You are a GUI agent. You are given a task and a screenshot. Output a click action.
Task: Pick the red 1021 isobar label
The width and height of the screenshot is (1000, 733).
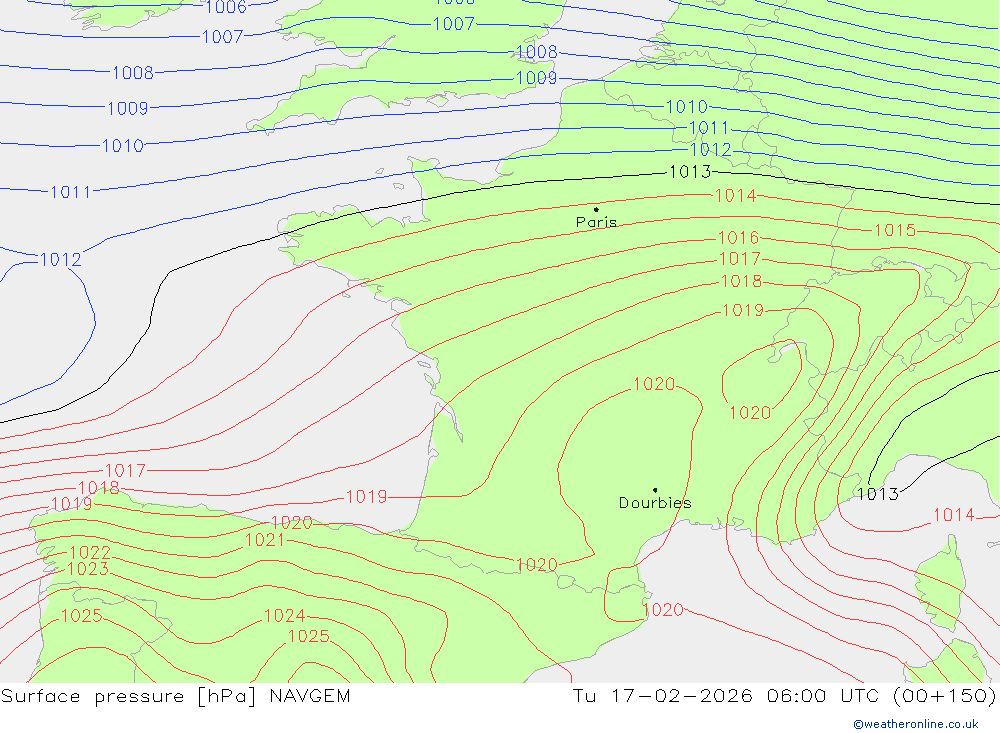(x=265, y=540)
